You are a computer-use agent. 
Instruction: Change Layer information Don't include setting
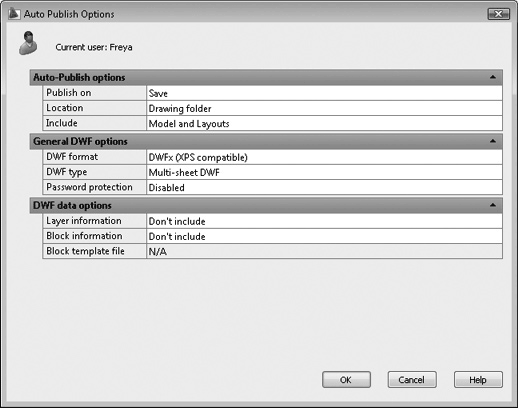pos(324,221)
